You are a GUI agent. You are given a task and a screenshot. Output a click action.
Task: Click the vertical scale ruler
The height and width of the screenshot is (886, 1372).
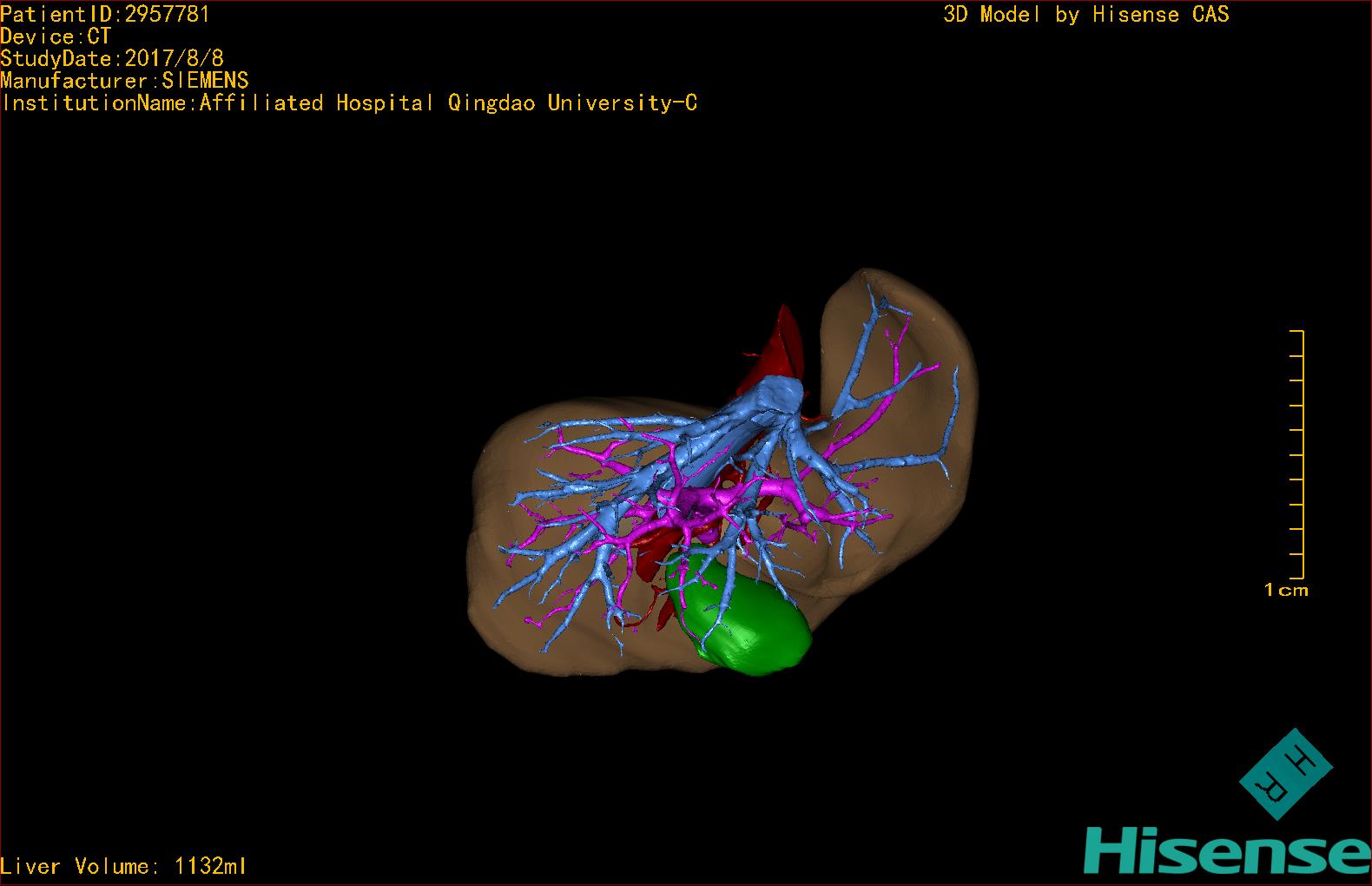[1296, 454]
